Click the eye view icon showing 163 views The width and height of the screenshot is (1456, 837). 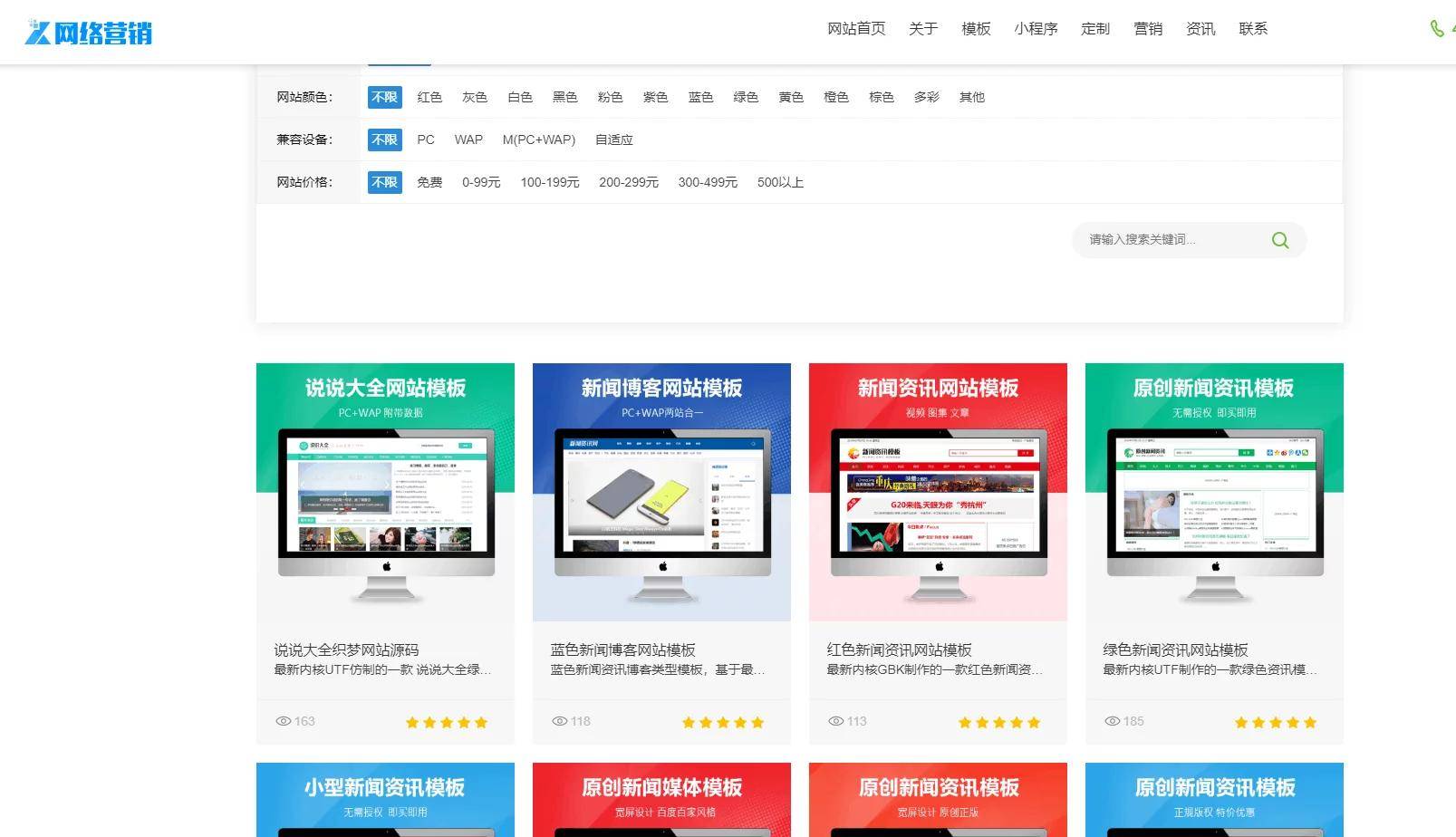[284, 721]
